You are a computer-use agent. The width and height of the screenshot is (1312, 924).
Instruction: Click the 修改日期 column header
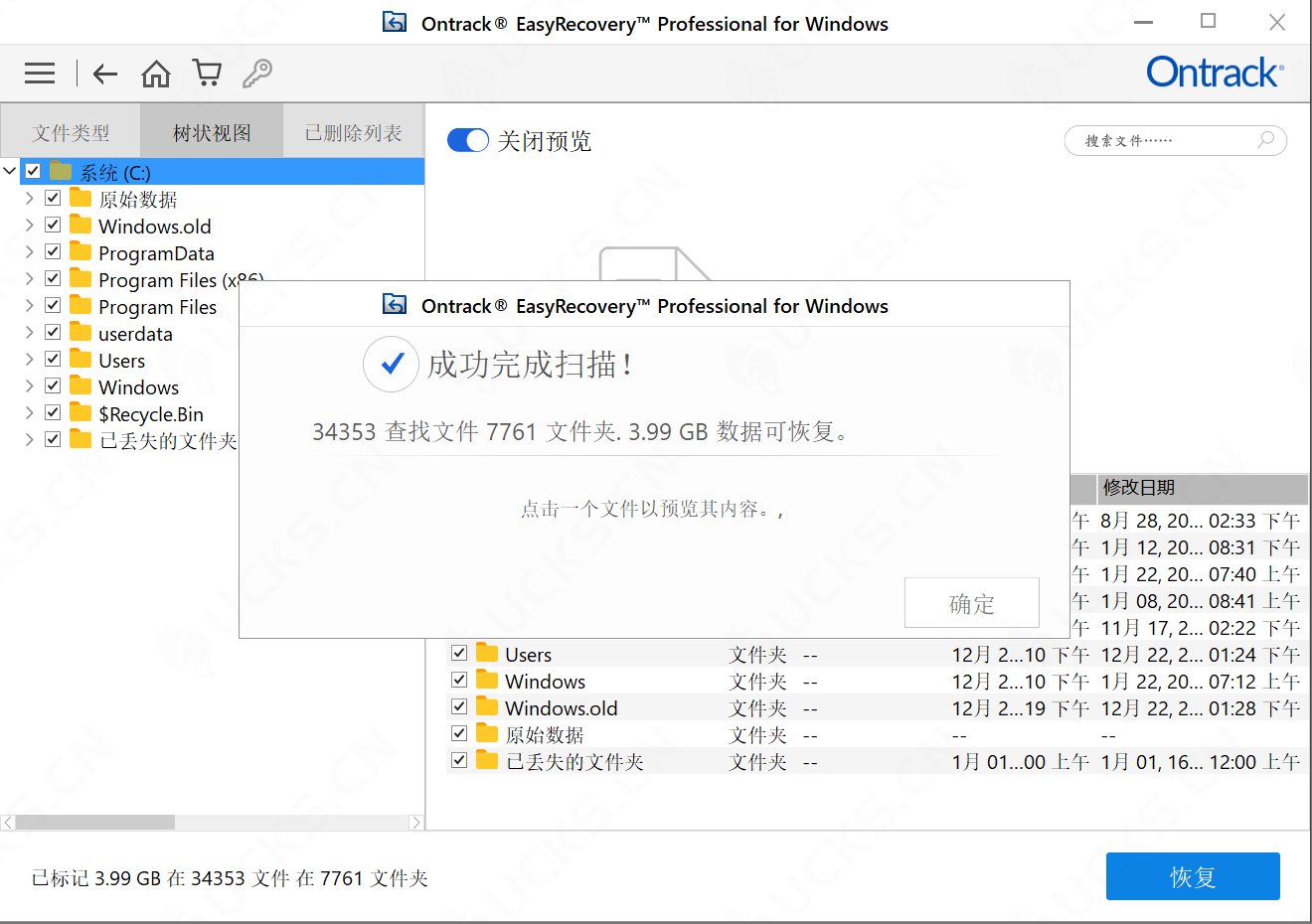[x=1203, y=488]
